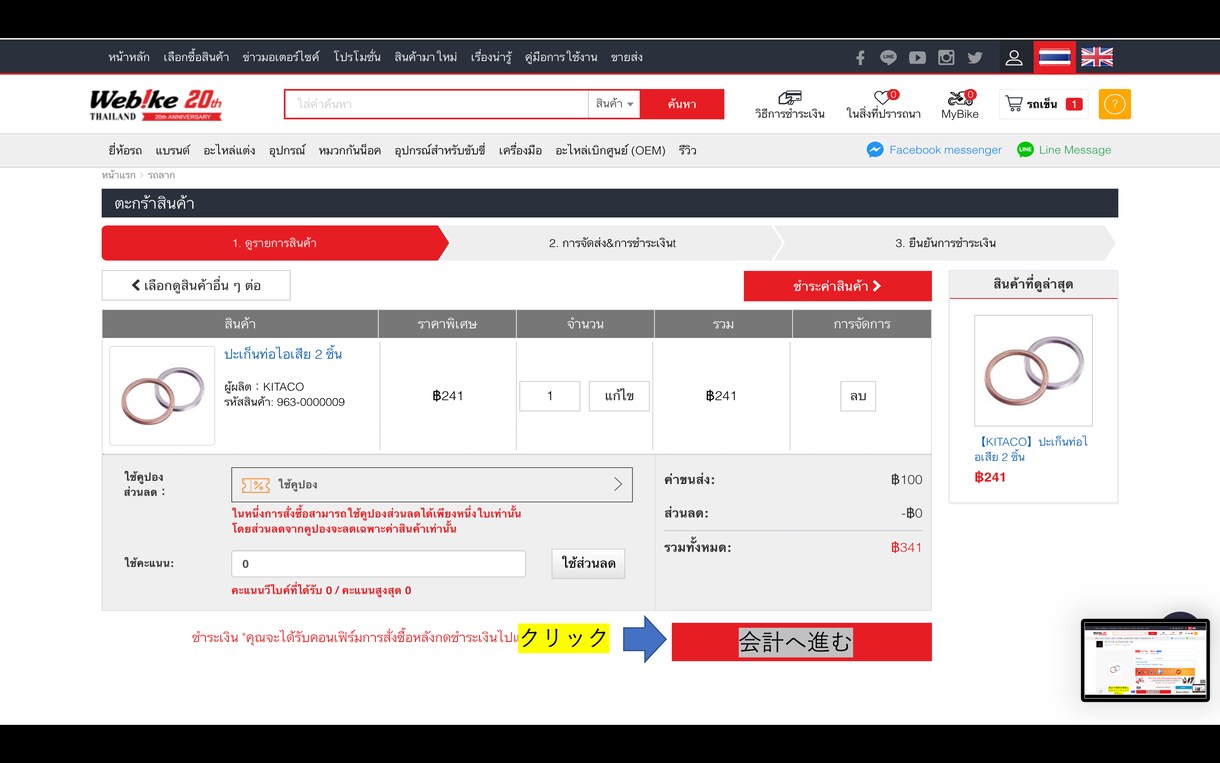The width and height of the screenshot is (1220, 763).
Task: Switch language with the UK flag
Action: pyautogui.click(x=1097, y=57)
